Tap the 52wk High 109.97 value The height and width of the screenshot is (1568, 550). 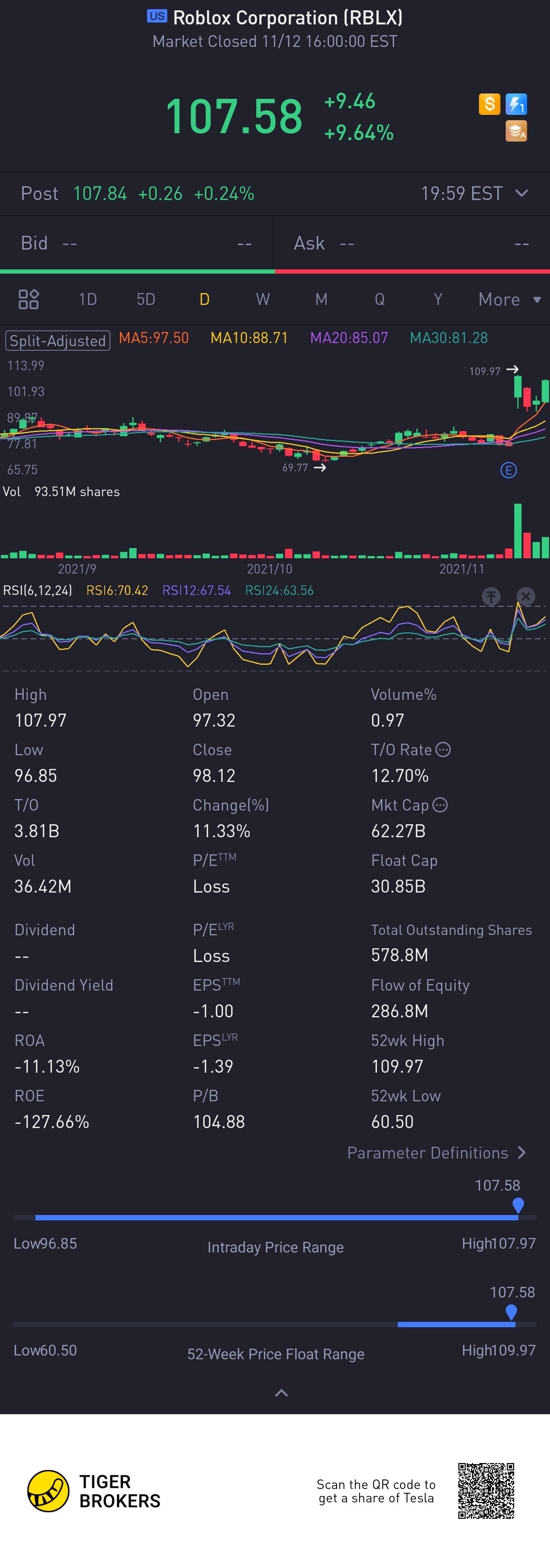pyautogui.click(x=397, y=1066)
